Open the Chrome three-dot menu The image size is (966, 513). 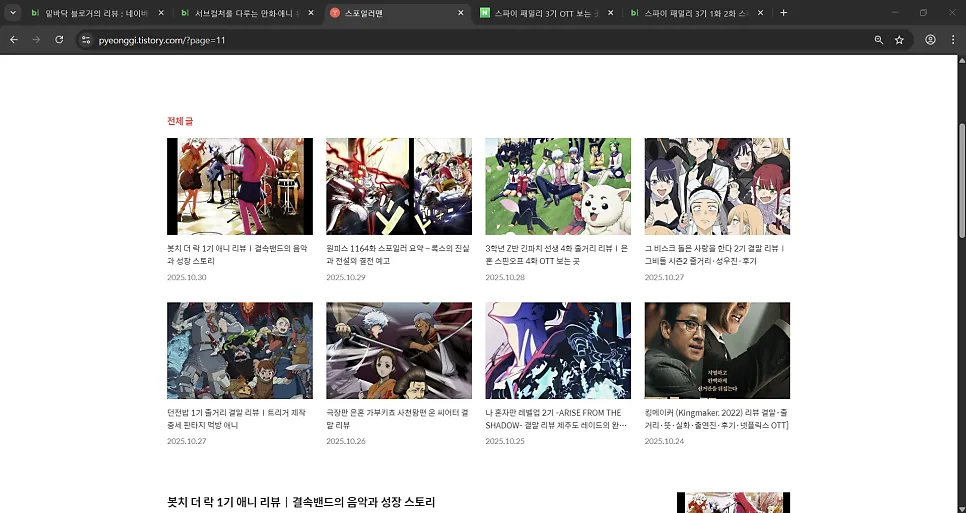tap(953, 39)
